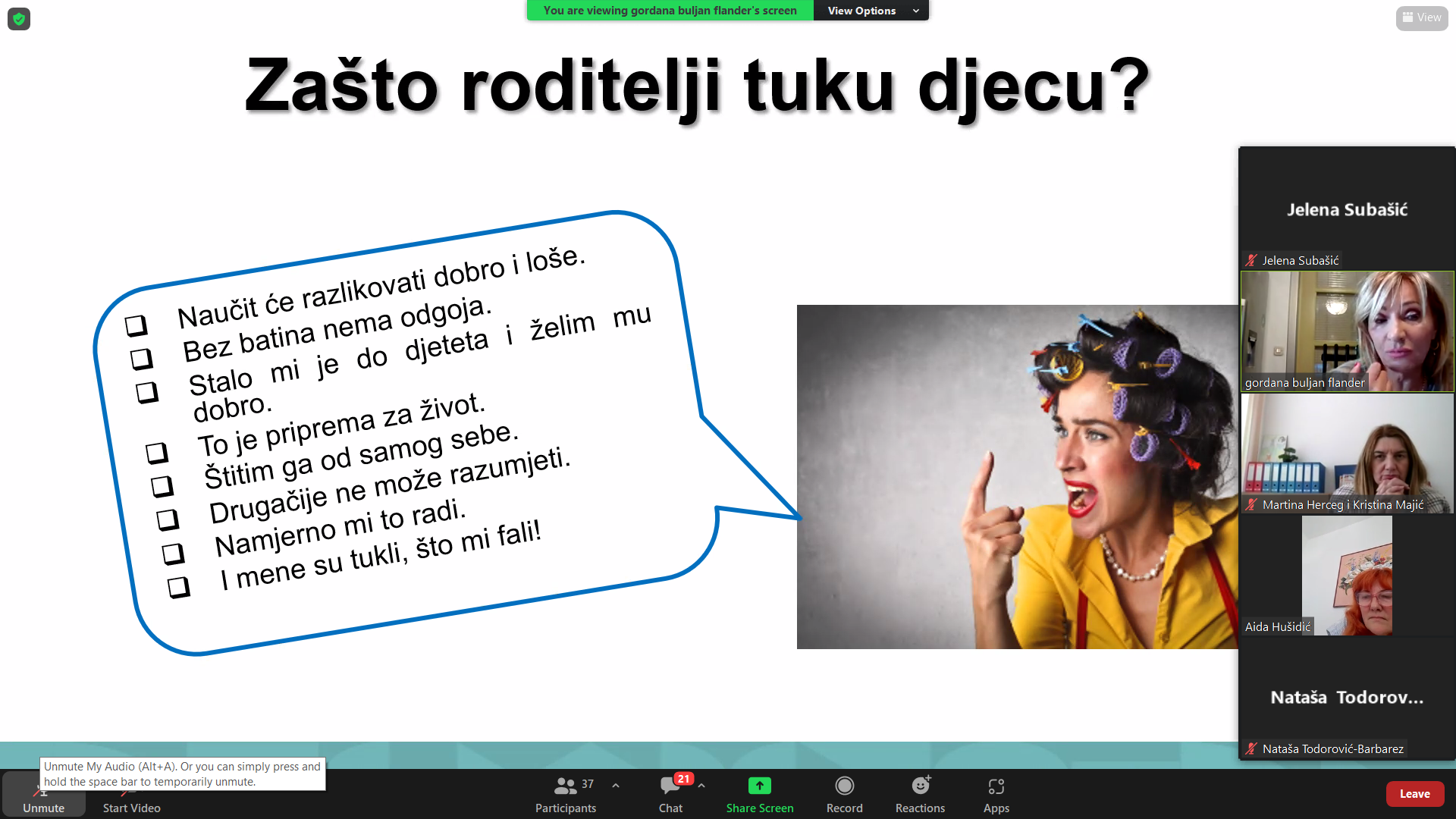Image resolution: width=1456 pixels, height=819 pixels.
Task: Check the box beside 'Bez batina nema odgoja'
Action: pos(142,359)
